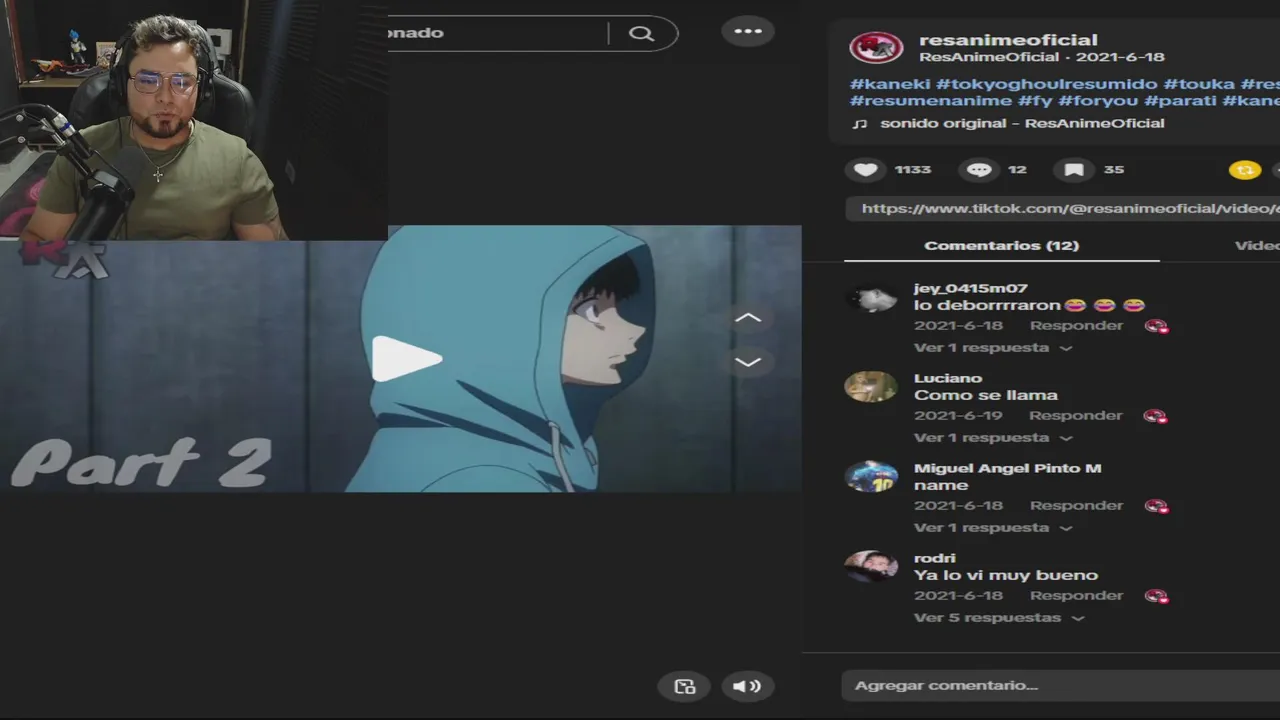Open the resanimeoficial username link

[1008, 40]
